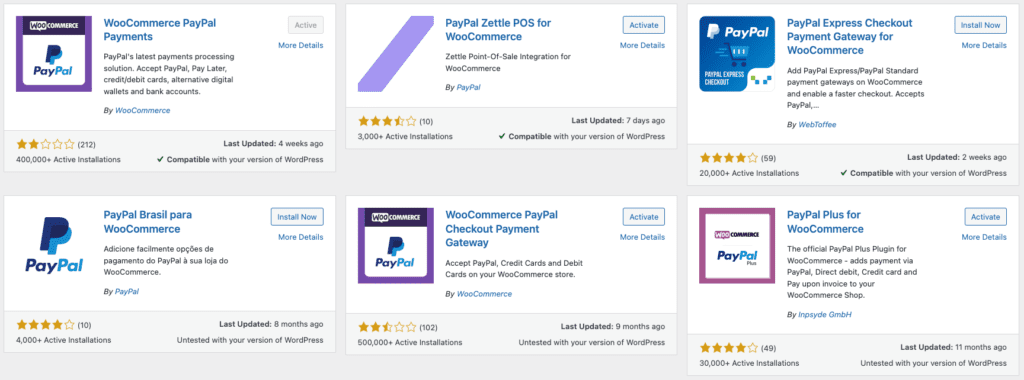
Task: Activate WooCommerce PayPal Checkout Payment Gateway
Action: click(x=644, y=217)
